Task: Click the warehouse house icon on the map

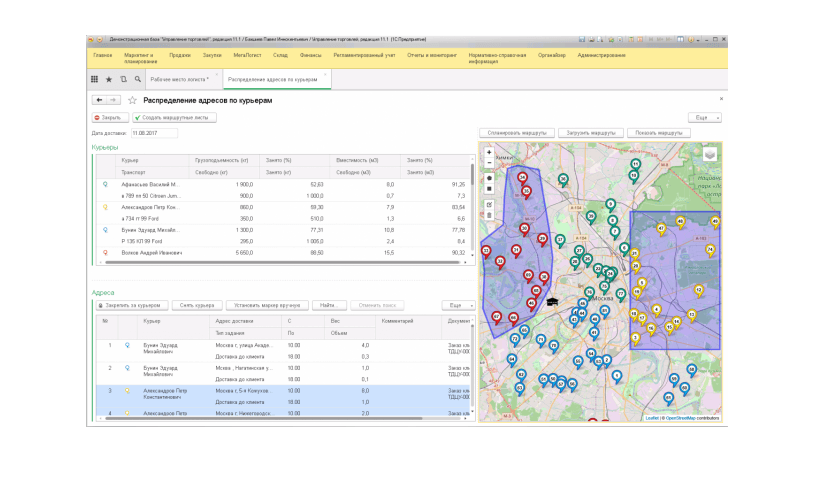Action: (x=552, y=302)
